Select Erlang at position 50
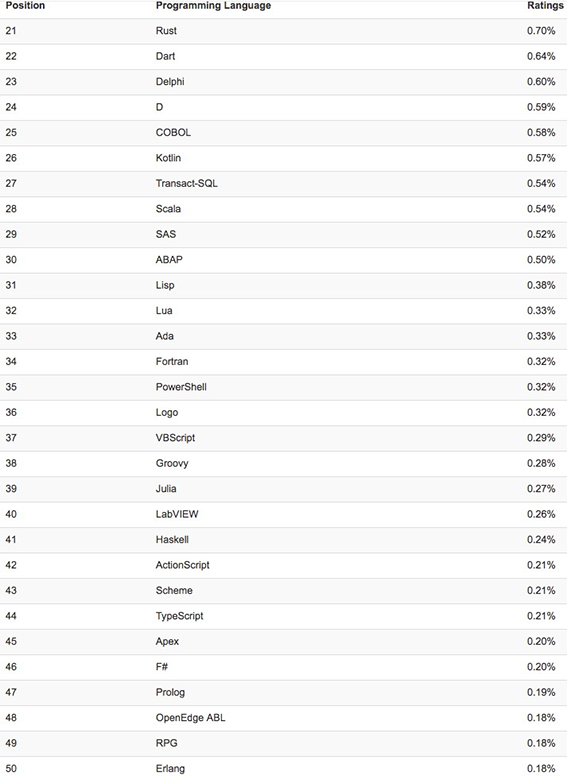 pos(170,769)
